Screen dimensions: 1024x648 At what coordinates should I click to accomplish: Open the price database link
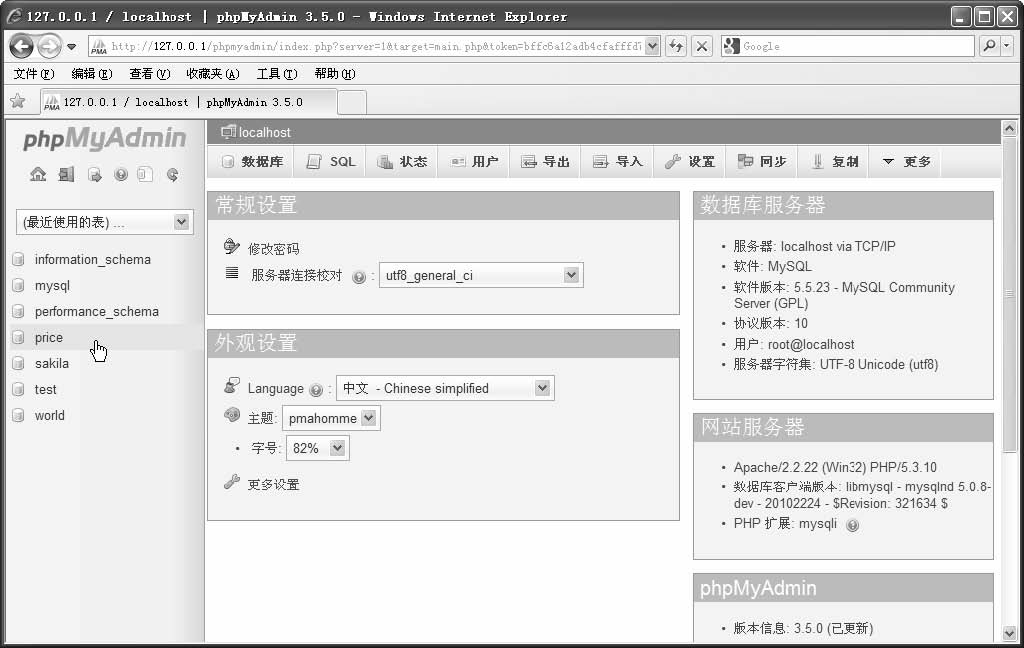click(x=49, y=337)
